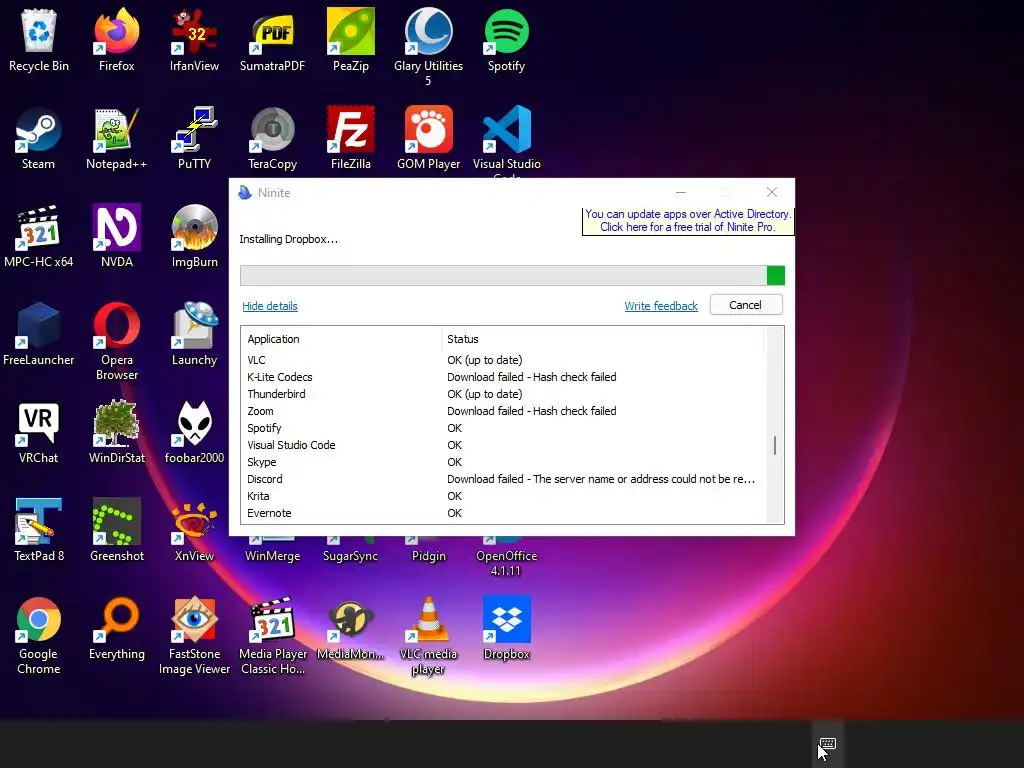The height and width of the screenshot is (768, 1024).
Task: Select the Spotify icon on the desktop
Action: [x=506, y=33]
